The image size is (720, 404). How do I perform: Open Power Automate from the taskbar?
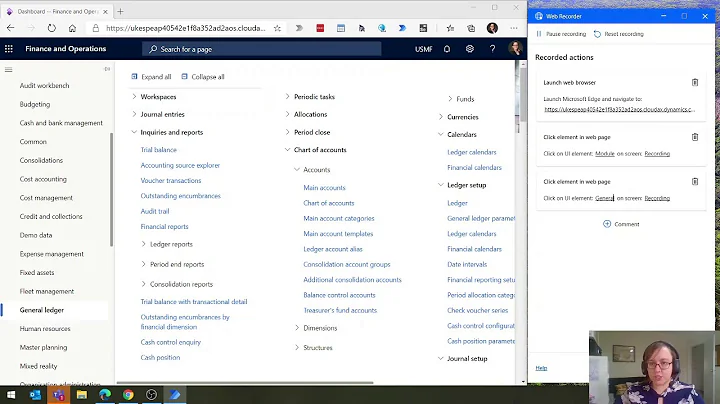(x=174, y=395)
